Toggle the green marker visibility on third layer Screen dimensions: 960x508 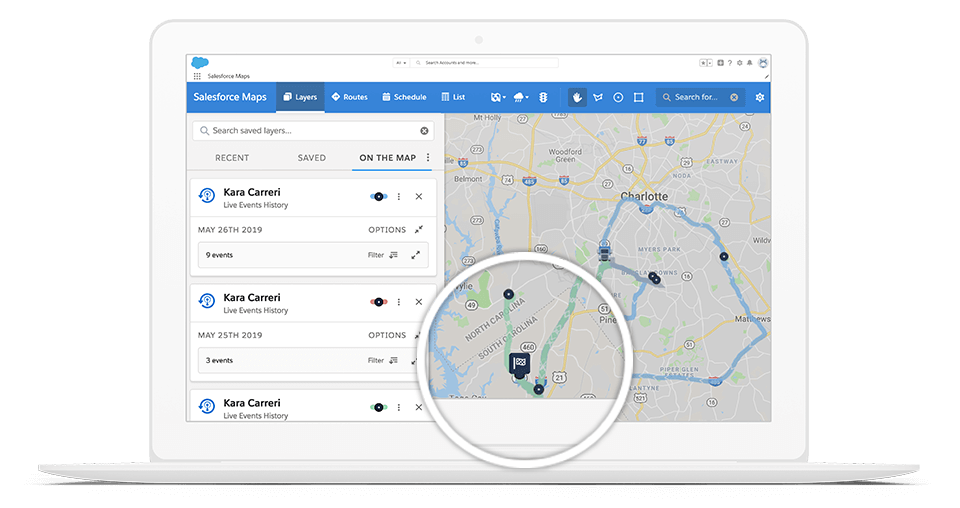point(379,407)
